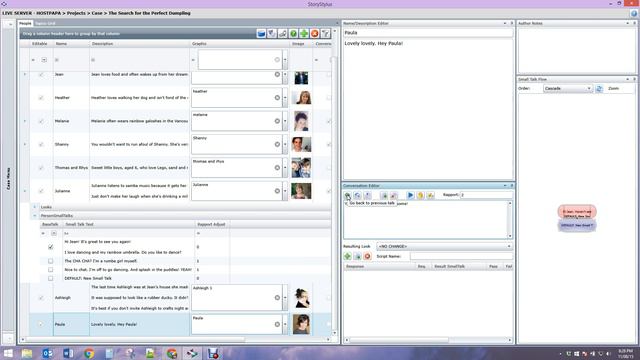Click the Name column header
The image size is (640, 360).
point(71,44)
